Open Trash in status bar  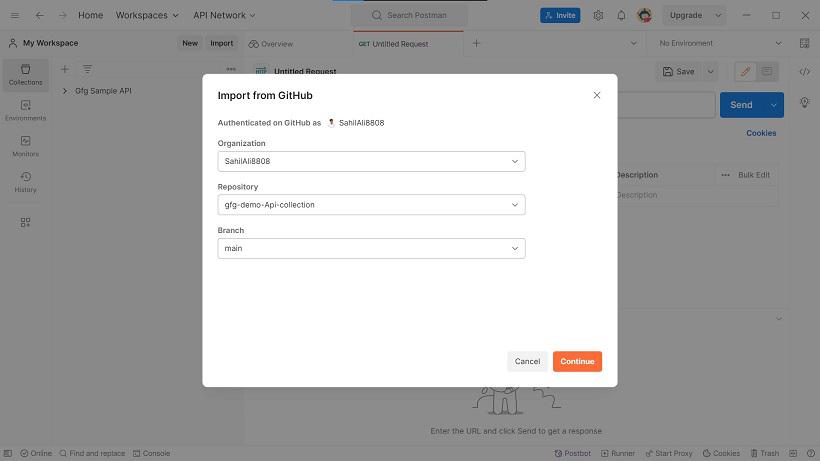coord(765,453)
